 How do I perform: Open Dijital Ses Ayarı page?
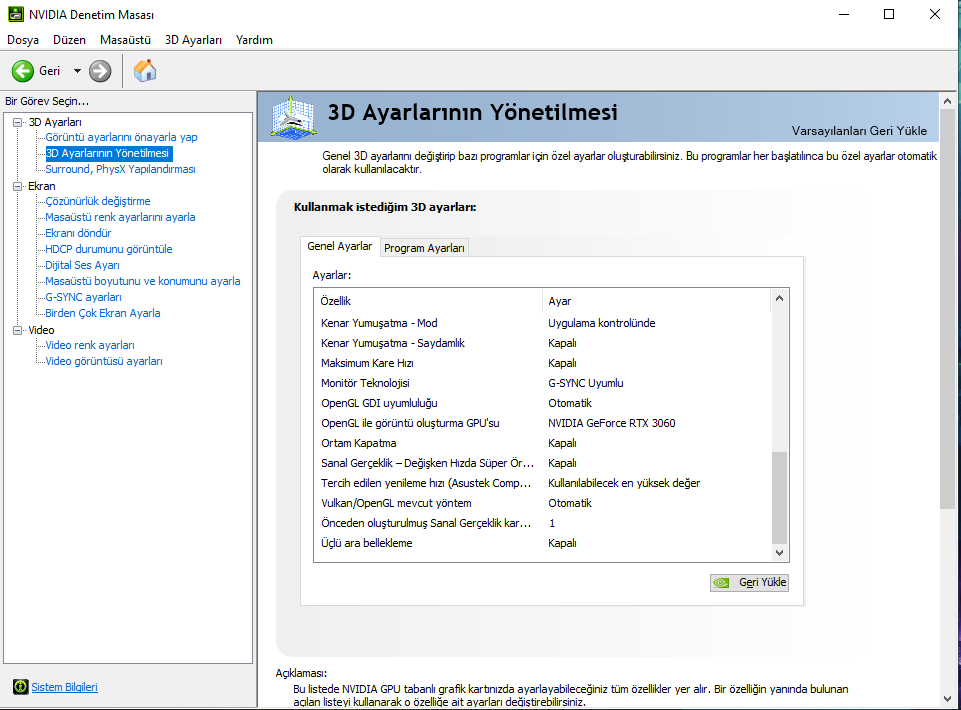pyautogui.click(x=82, y=265)
